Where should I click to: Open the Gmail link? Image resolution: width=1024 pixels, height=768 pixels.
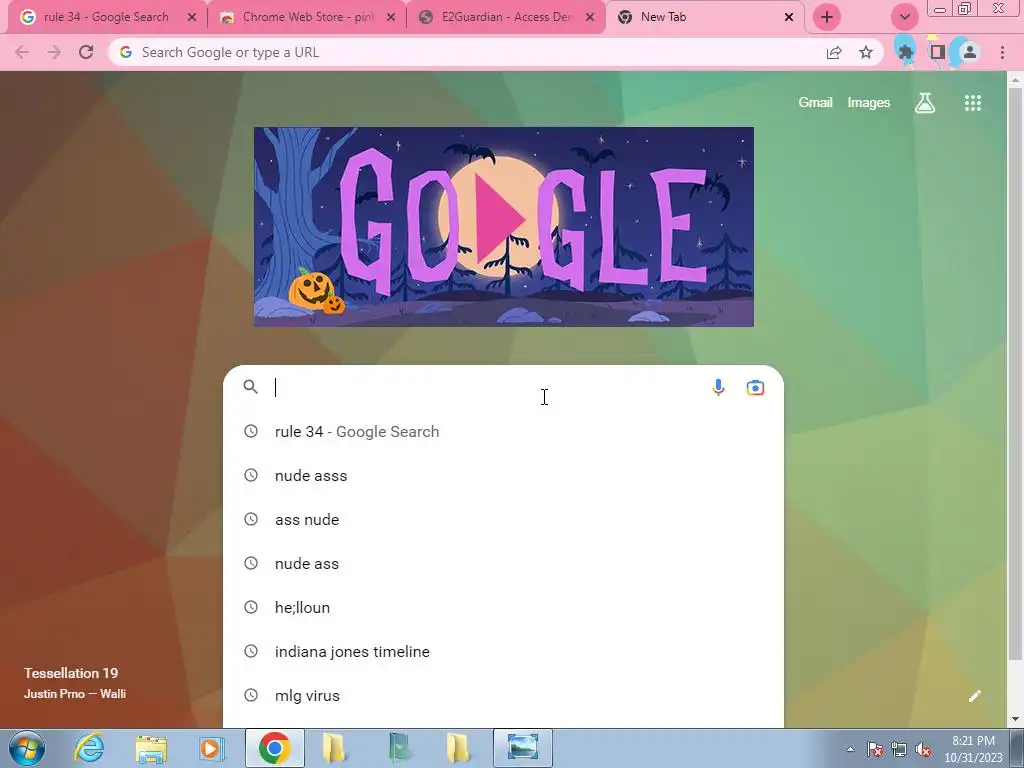815,103
